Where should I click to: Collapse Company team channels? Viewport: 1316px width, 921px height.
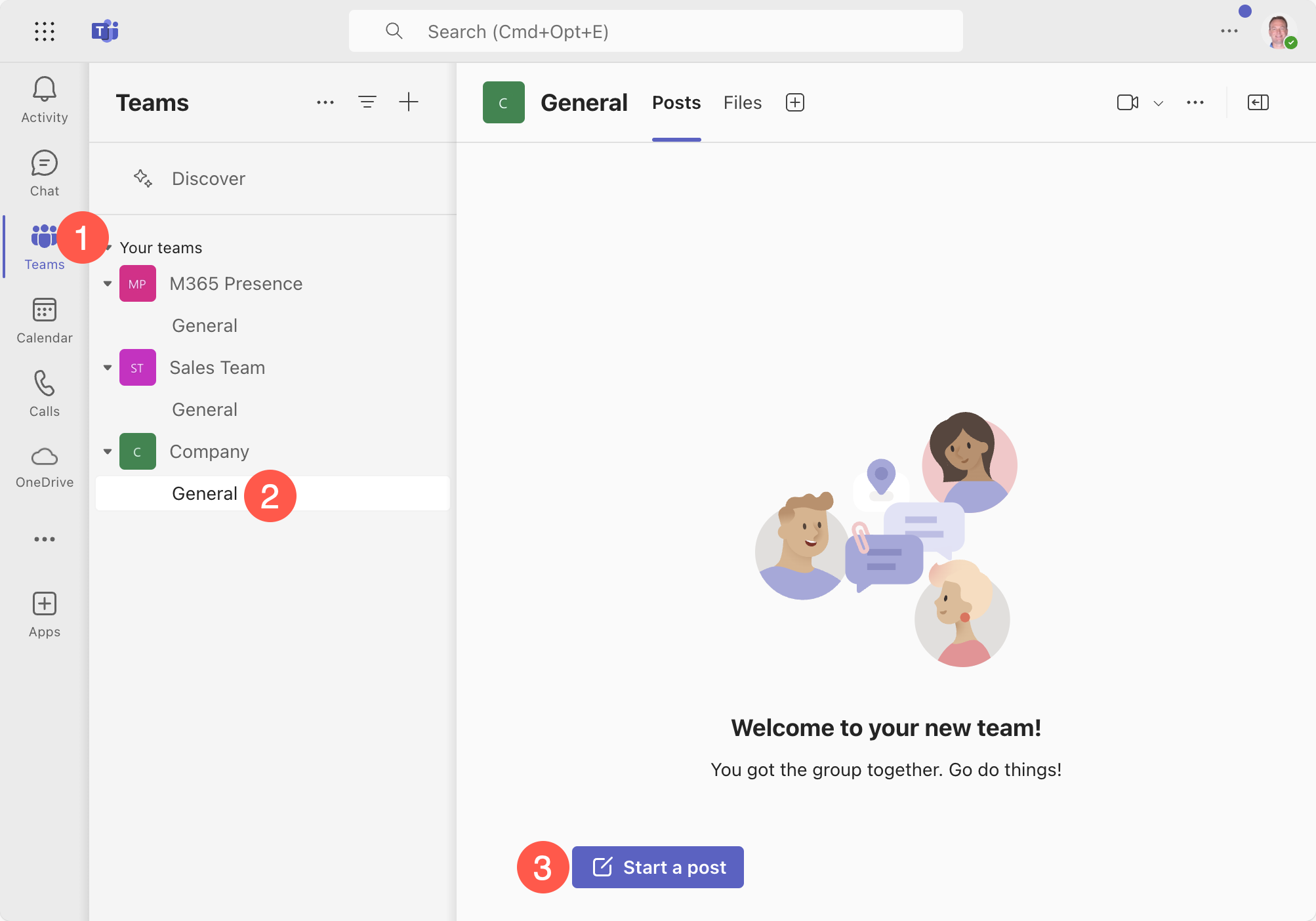(107, 451)
